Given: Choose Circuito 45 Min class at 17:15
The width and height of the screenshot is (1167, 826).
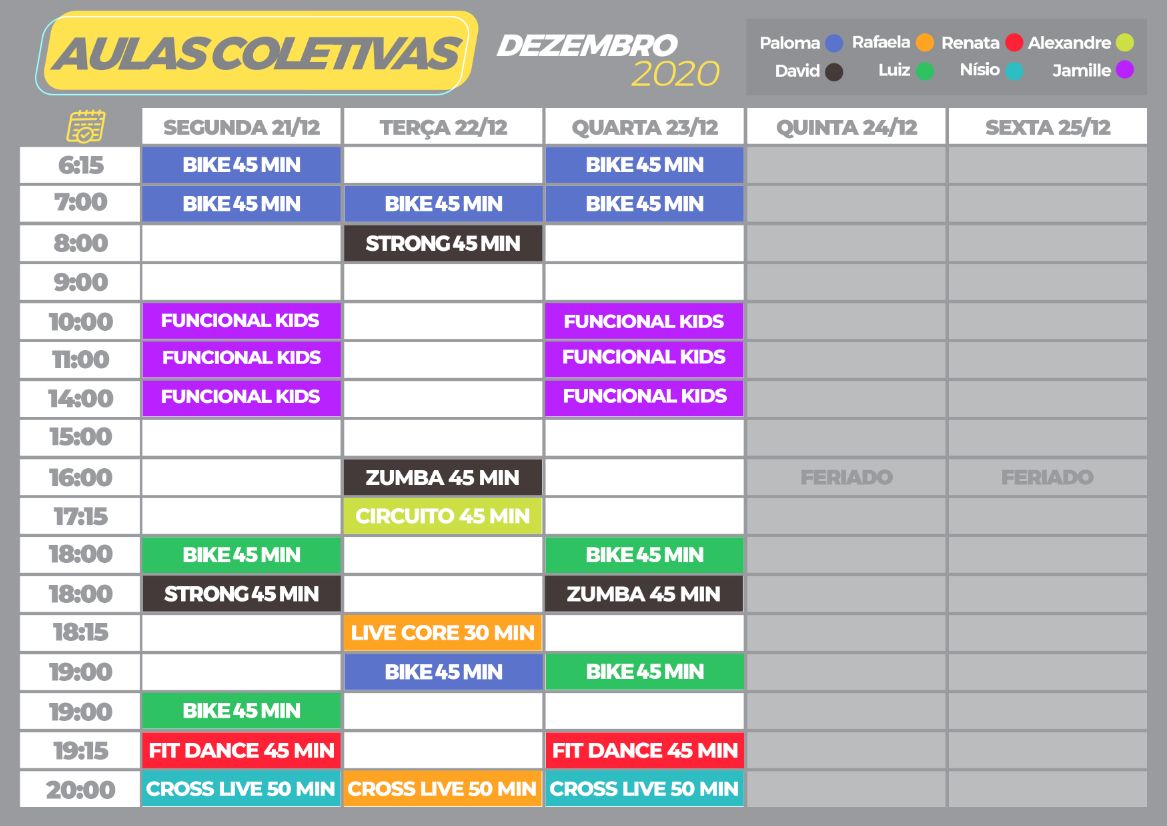Looking at the screenshot, I should (x=443, y=516).
